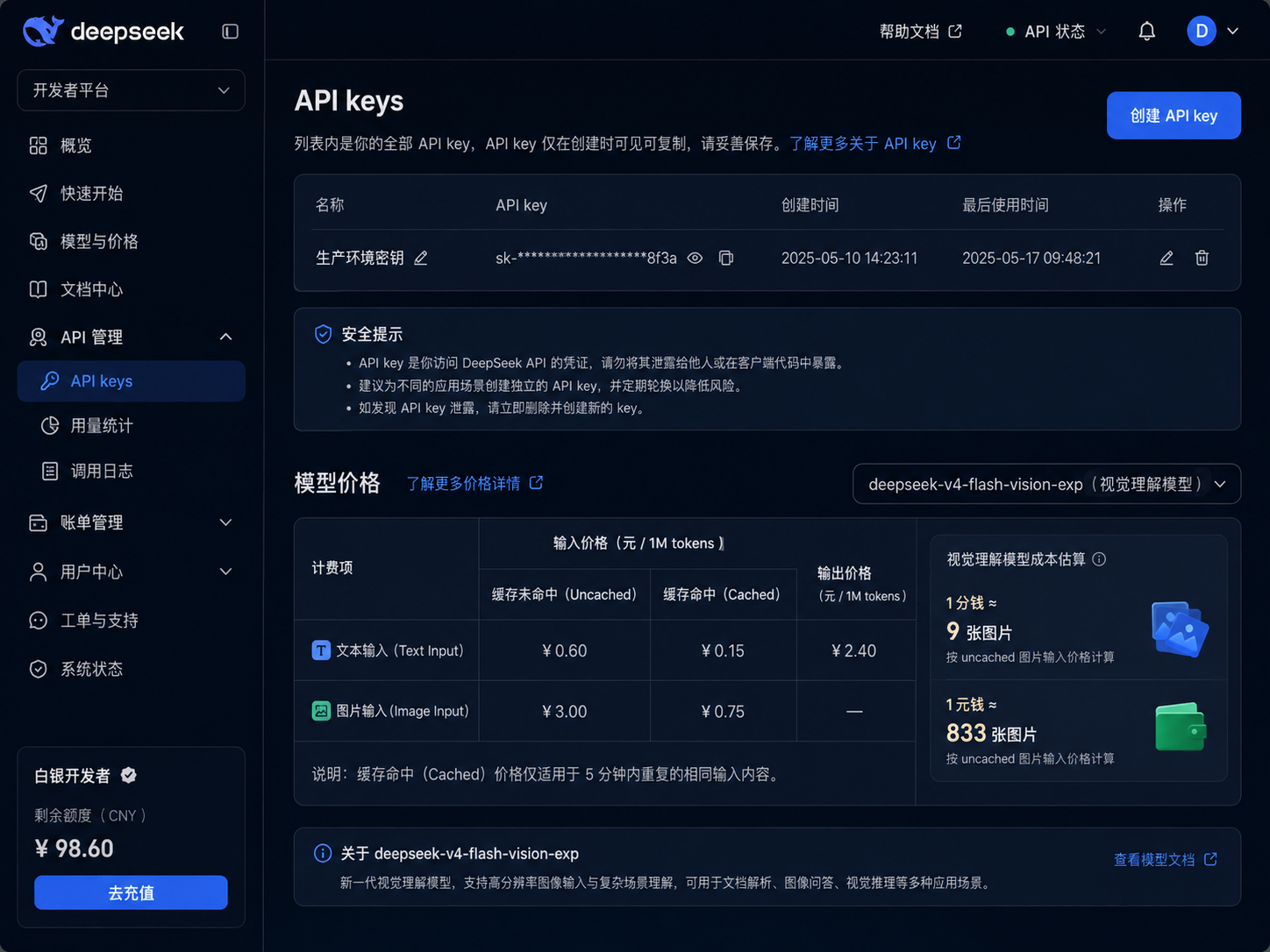Open the 查看模型文档 link

coord(1154,860)
